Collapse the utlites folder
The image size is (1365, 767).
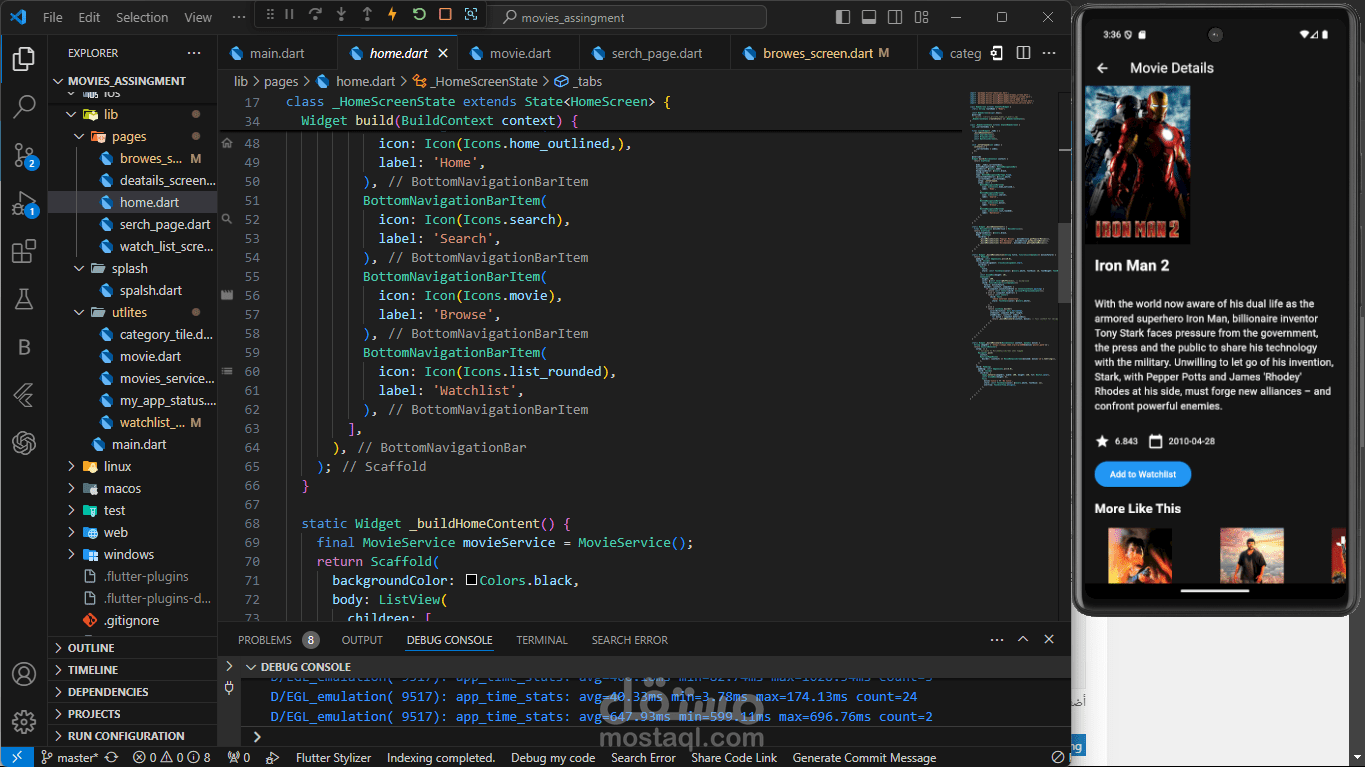point(129,312)
